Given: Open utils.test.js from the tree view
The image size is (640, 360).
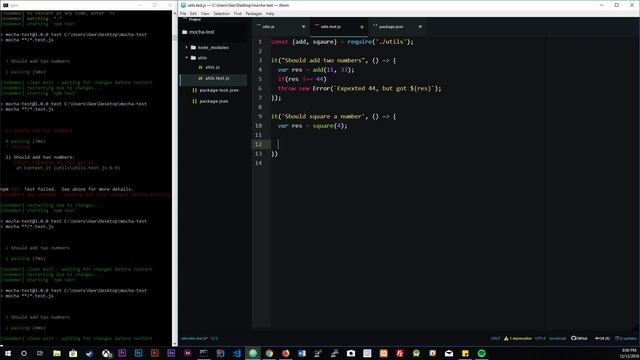Looking at the screenshot, I should [217, 78].
